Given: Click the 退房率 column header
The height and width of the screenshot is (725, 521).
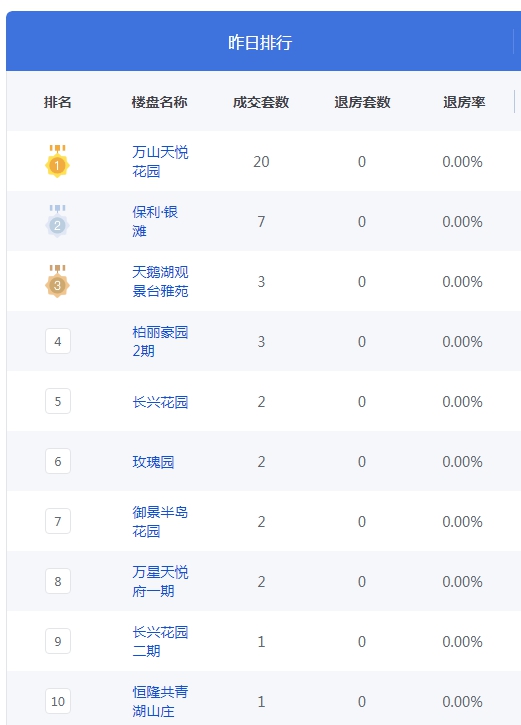Looking at the screenshot, I should (464, 102).
